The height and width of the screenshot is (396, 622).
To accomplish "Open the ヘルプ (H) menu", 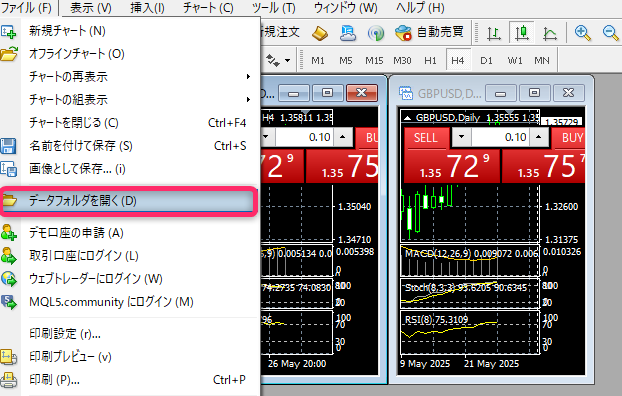I will click(420, 8).
